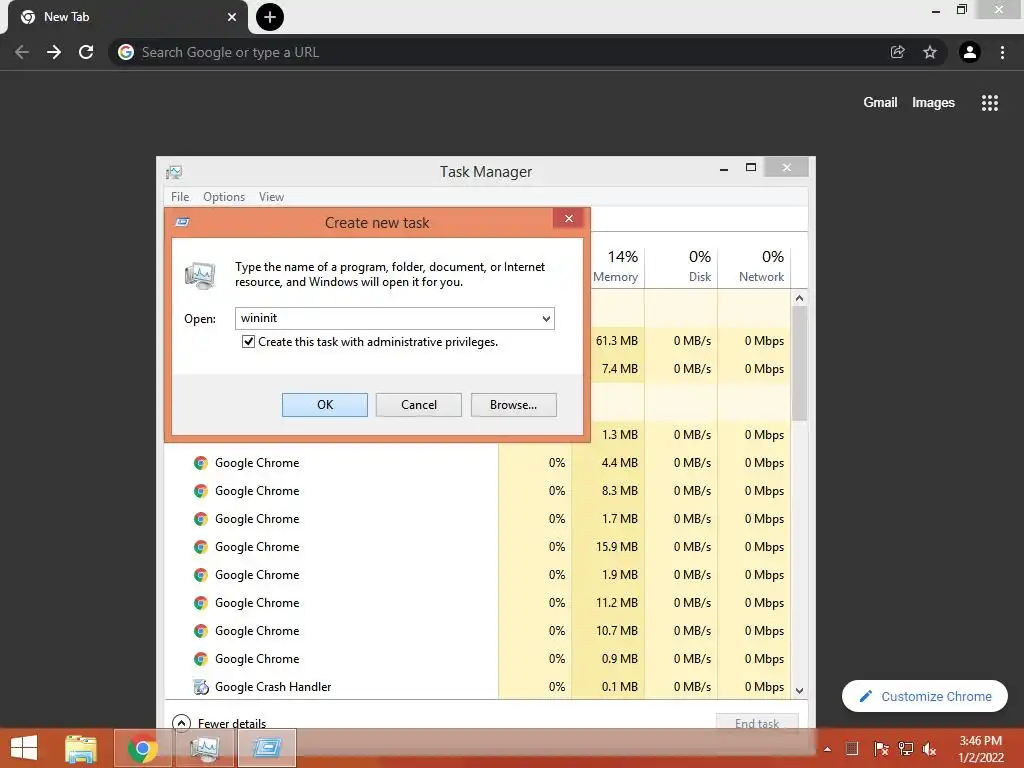The width and height of the screenshot is (1024, 768).
Task: Click Chrome icon of 10.7 MB process
Action: (200, 631)
